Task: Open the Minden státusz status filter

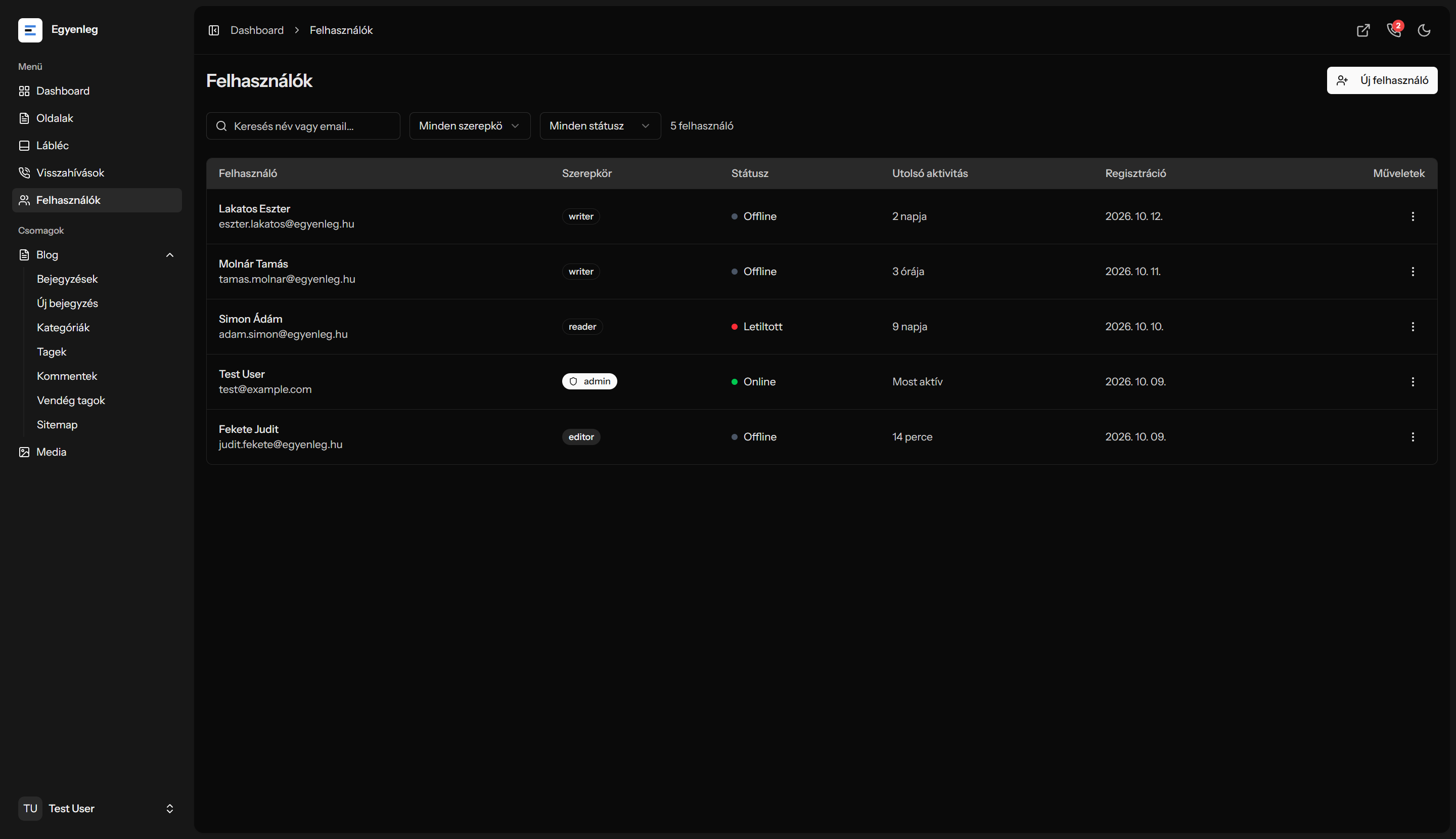Action: click(x=600, y=125)
